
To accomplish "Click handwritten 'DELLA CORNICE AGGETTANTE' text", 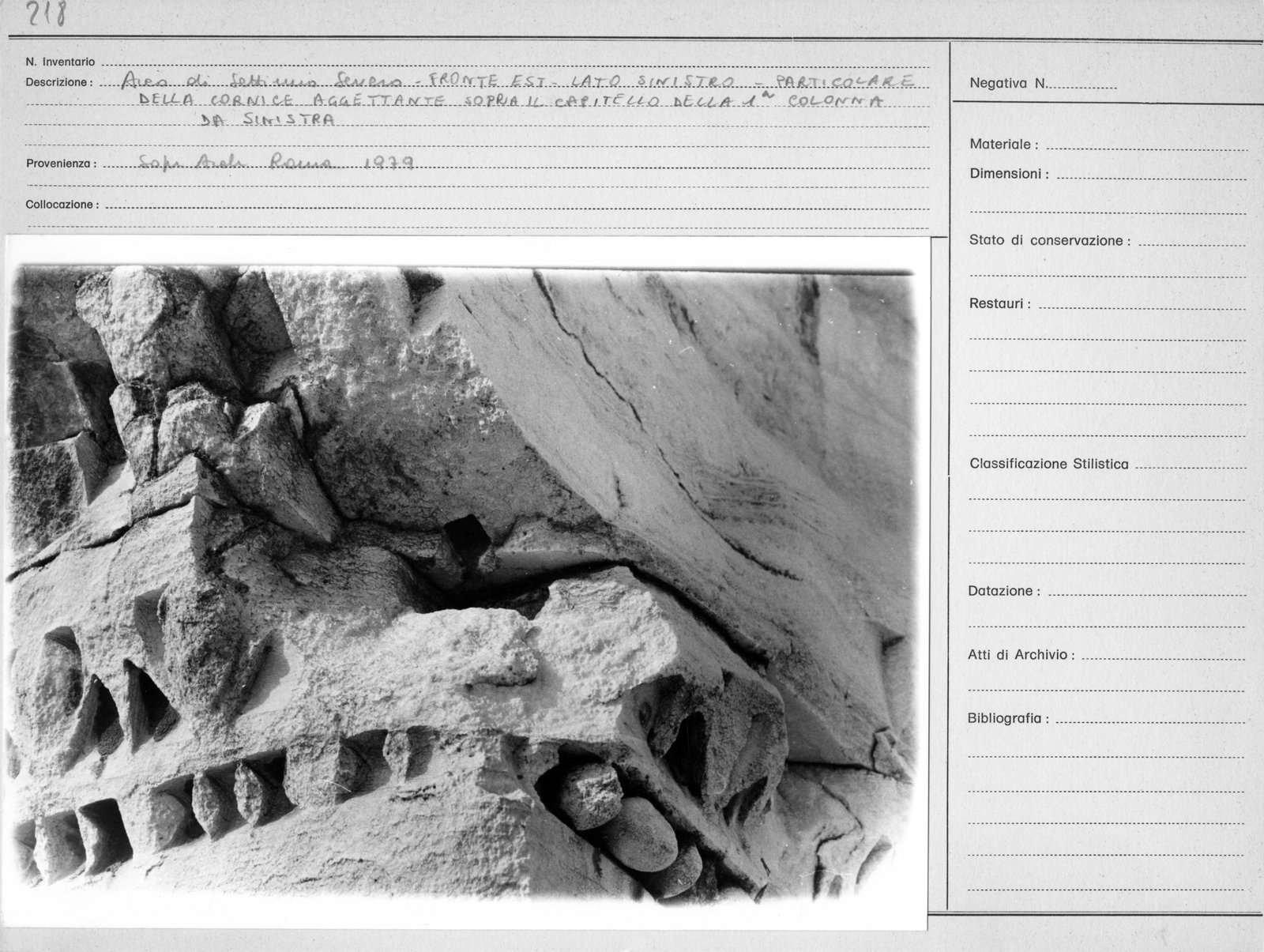I will tap(294, 100).
